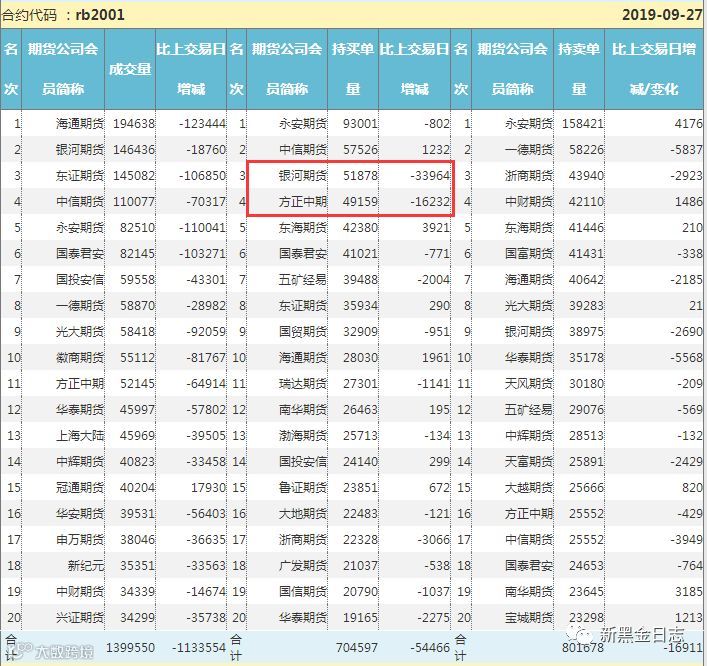Select 兴证期货 in volume ranking
Screen dimensions: 707x666
[x=80, y=618]
